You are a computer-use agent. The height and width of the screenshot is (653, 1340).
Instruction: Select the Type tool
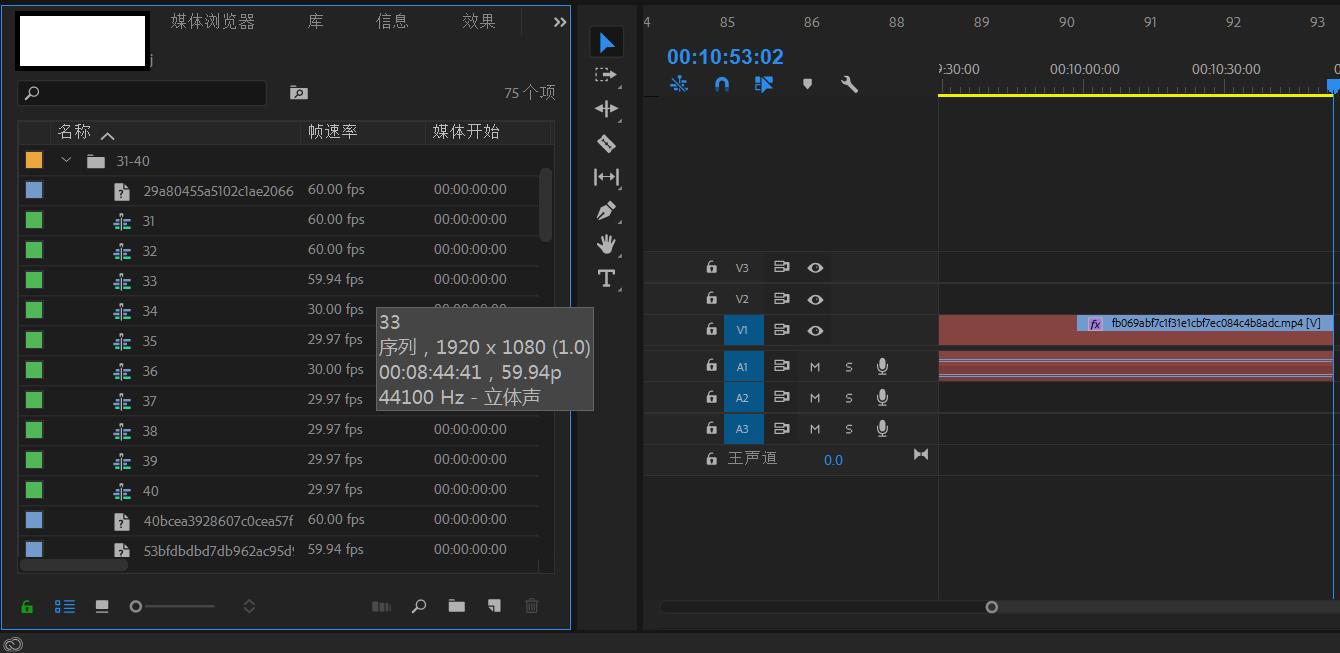pos(606,279)
